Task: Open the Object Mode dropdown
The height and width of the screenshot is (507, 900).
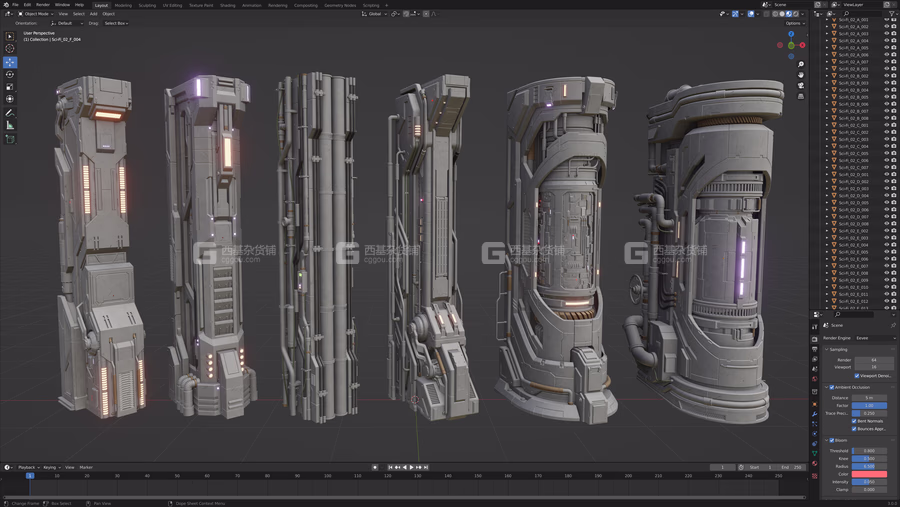Action: (x=36, y=14)
